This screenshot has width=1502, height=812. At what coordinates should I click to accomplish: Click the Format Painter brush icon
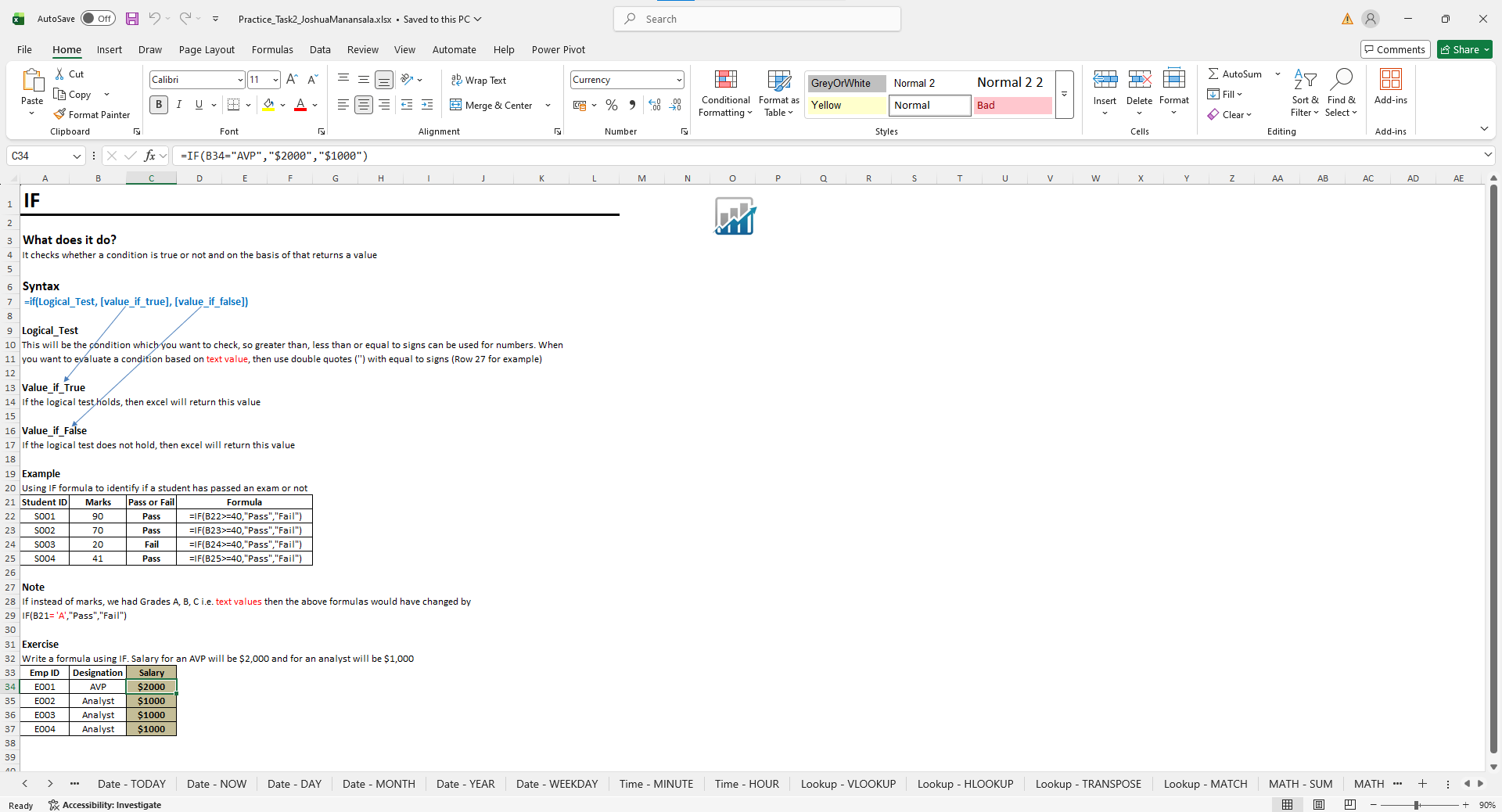pos(59,114)
